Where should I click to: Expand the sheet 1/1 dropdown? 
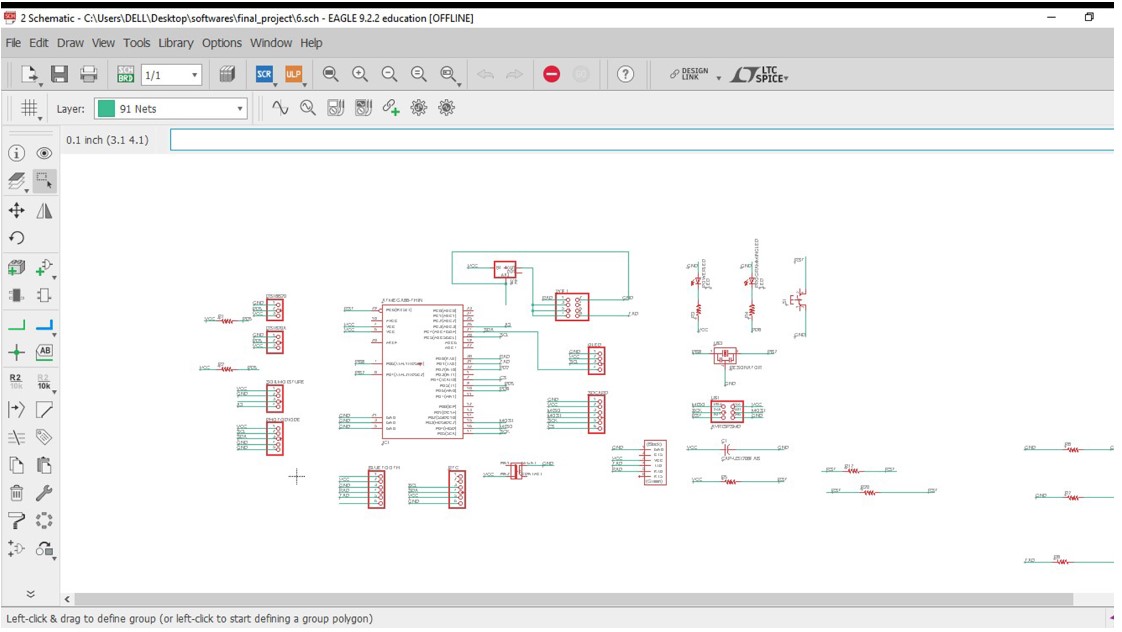point(171,75)
